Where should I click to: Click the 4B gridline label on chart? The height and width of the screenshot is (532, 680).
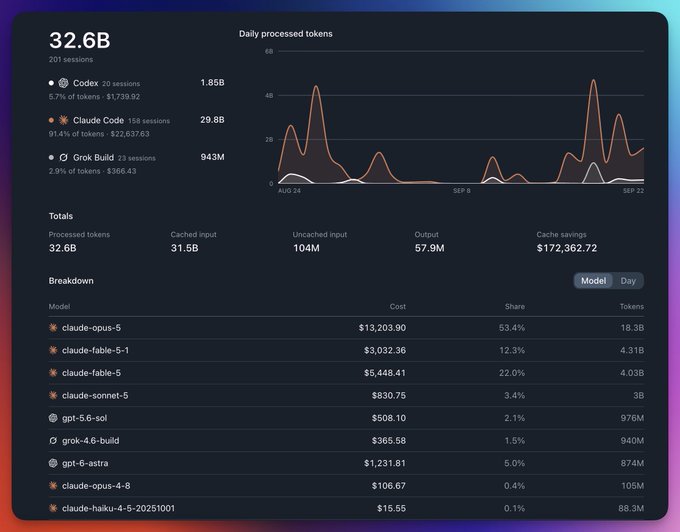pyautogui.click(x=269, y=95)
